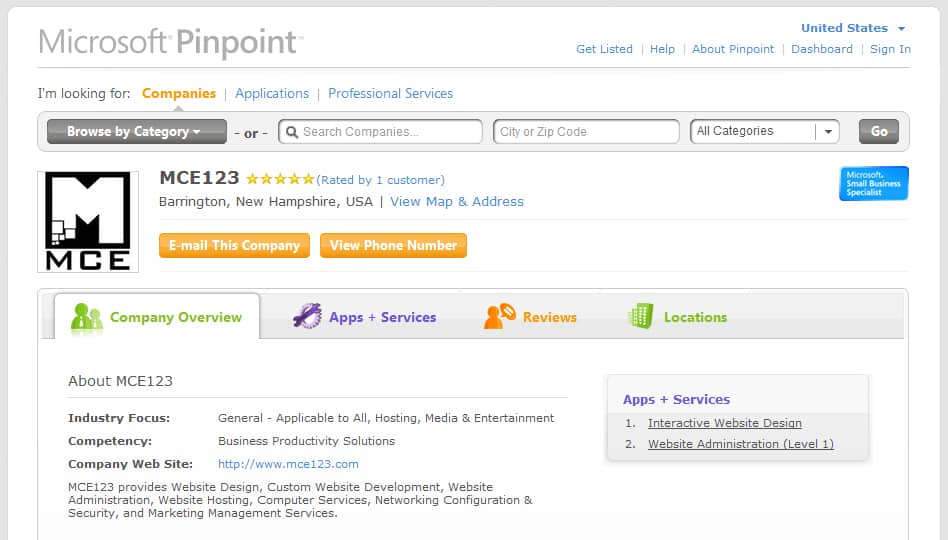Click the About MCE123 heading
The height and width of the screenshot is (540, 948).
pos(120,381)
